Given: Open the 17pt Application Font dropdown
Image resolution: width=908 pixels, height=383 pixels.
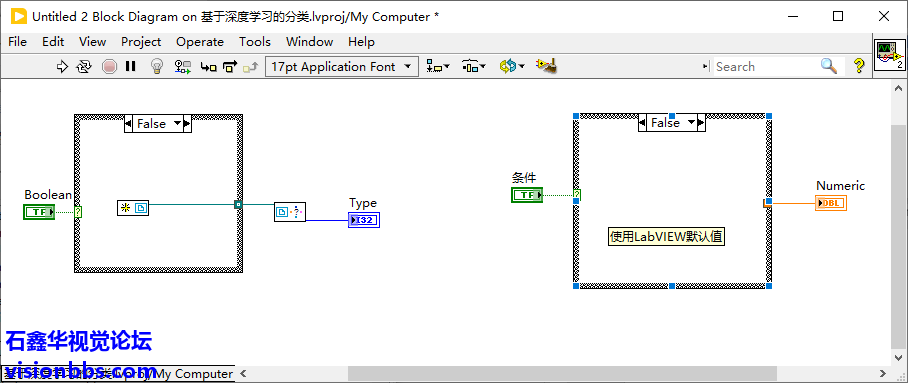Looking at the screenshot, I should [x=342, y=67].
